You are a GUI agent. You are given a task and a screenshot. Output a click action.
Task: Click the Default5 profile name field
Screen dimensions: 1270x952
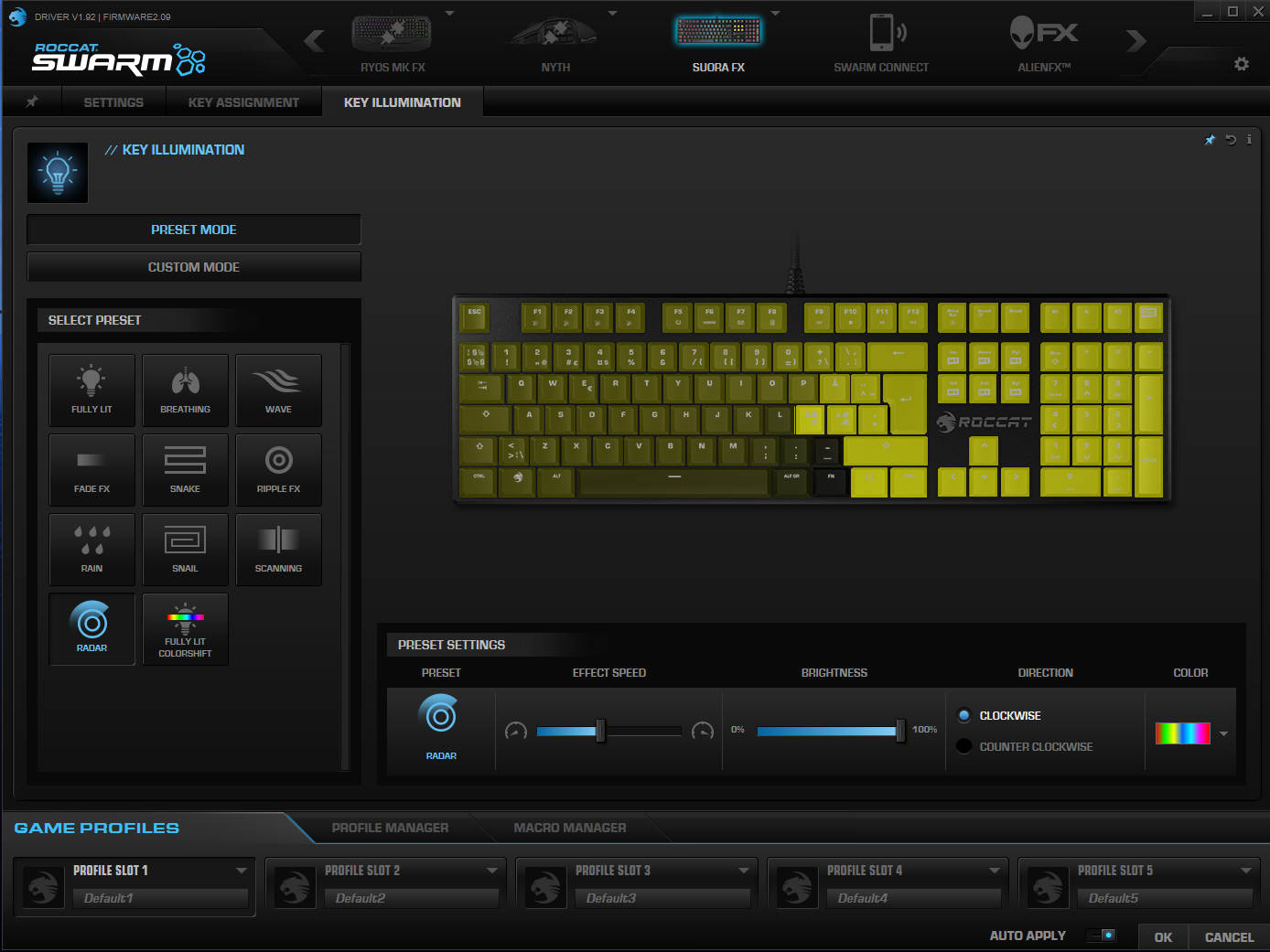(1165, 898)
